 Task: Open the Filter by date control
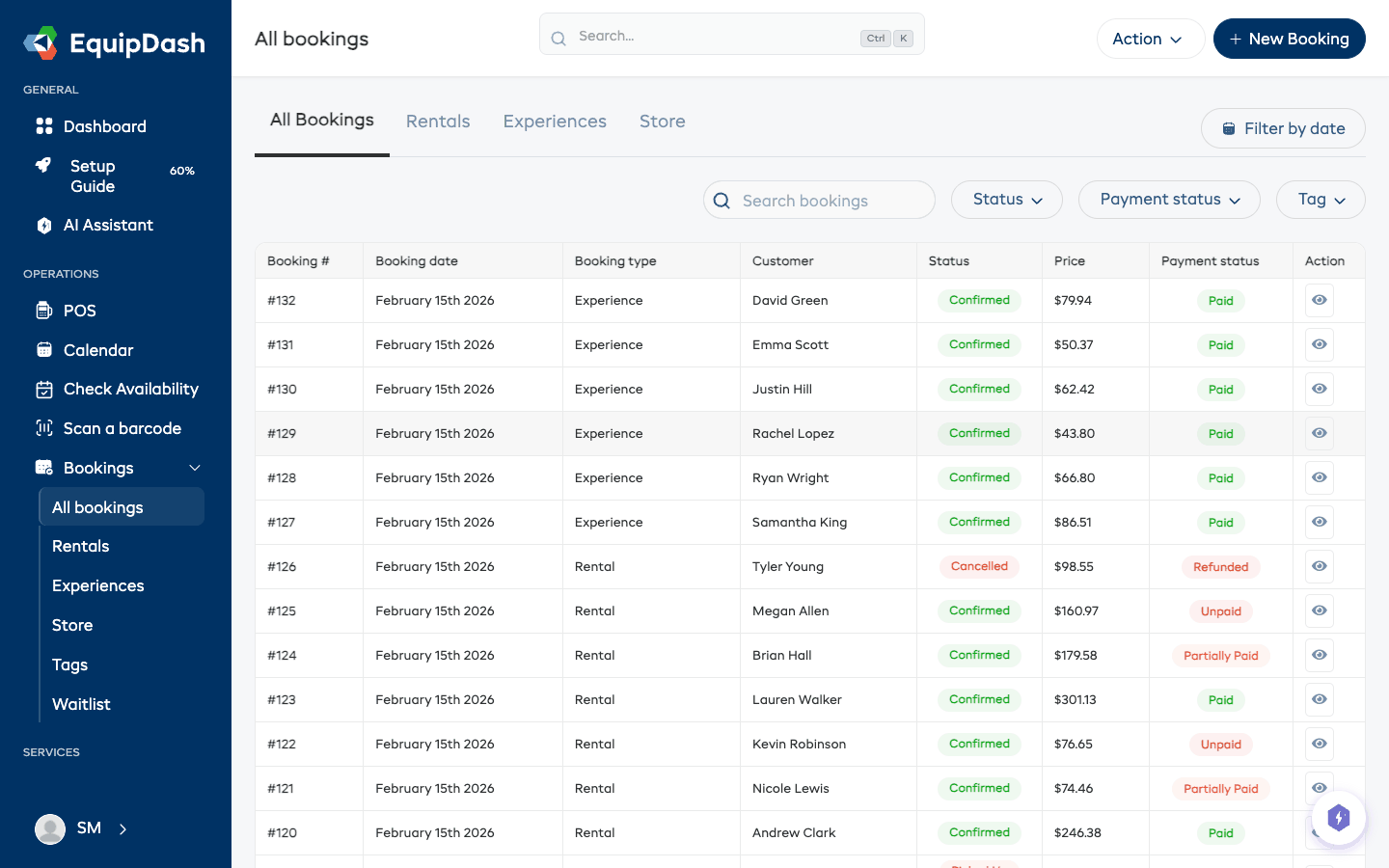point(1283,128)
